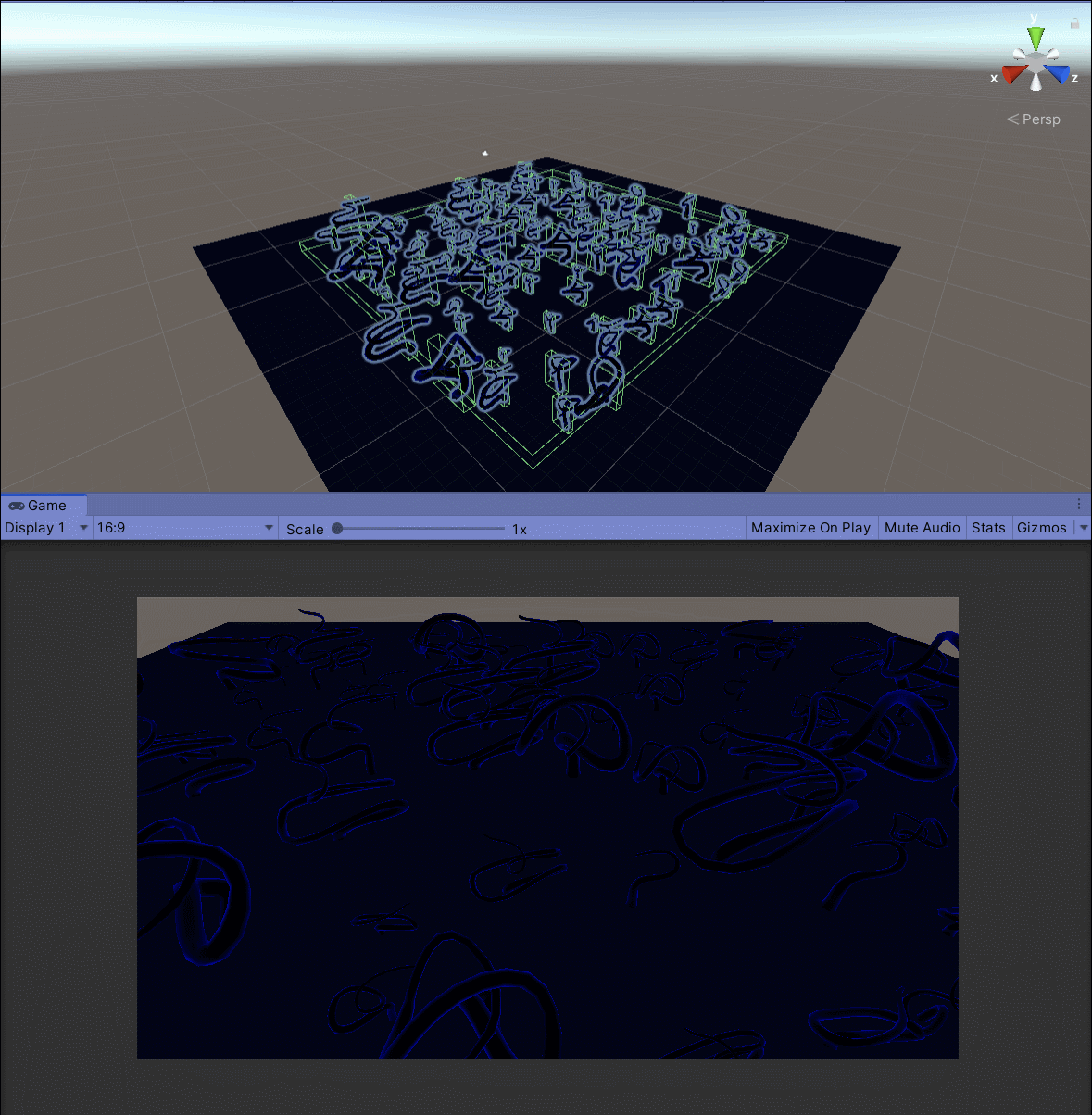Open the Game panel three-dot options menu
1092x1115 pixels.
point(1079,505)
